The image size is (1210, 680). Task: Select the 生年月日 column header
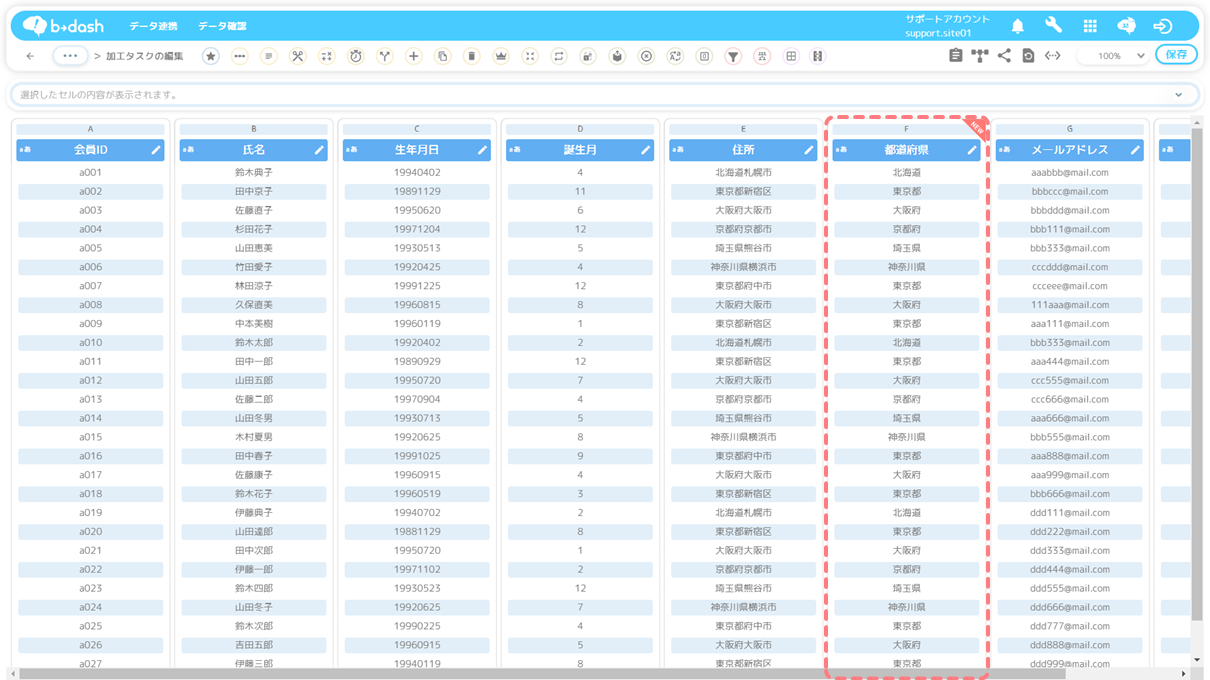tap(417, 150)
